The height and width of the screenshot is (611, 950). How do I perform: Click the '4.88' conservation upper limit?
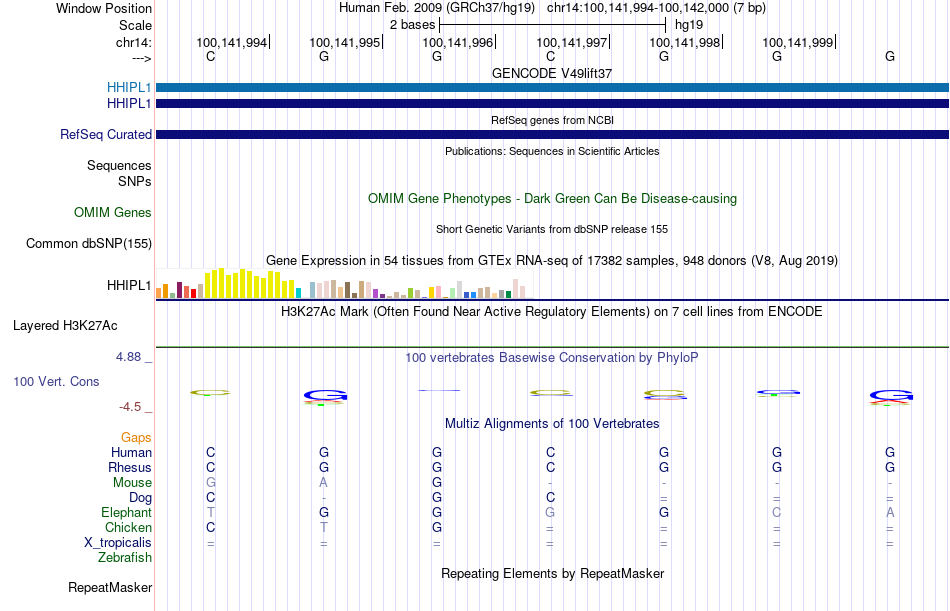pyautogui.click(x=128, y=357)
